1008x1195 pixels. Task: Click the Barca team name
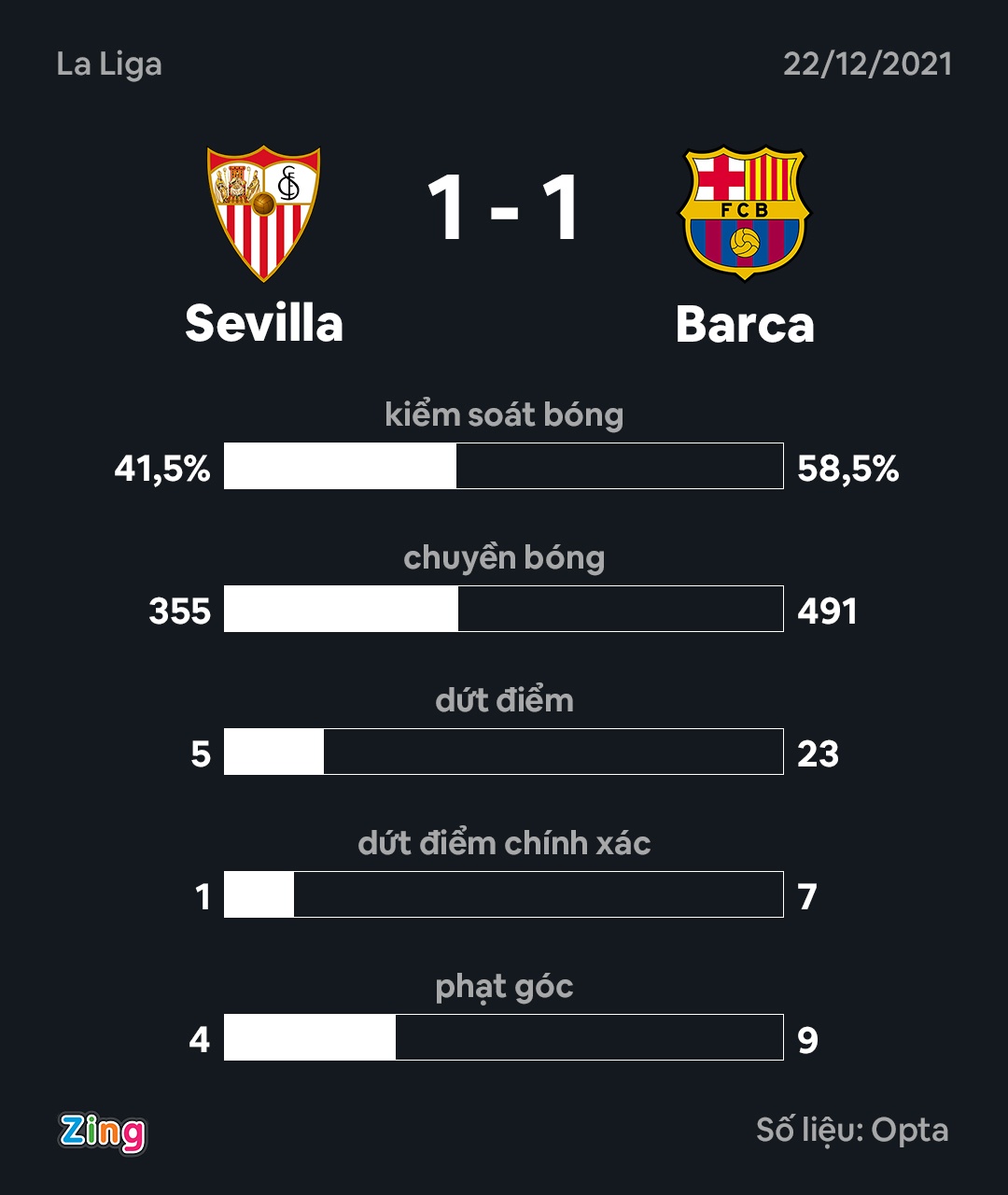tap(745, 324)
